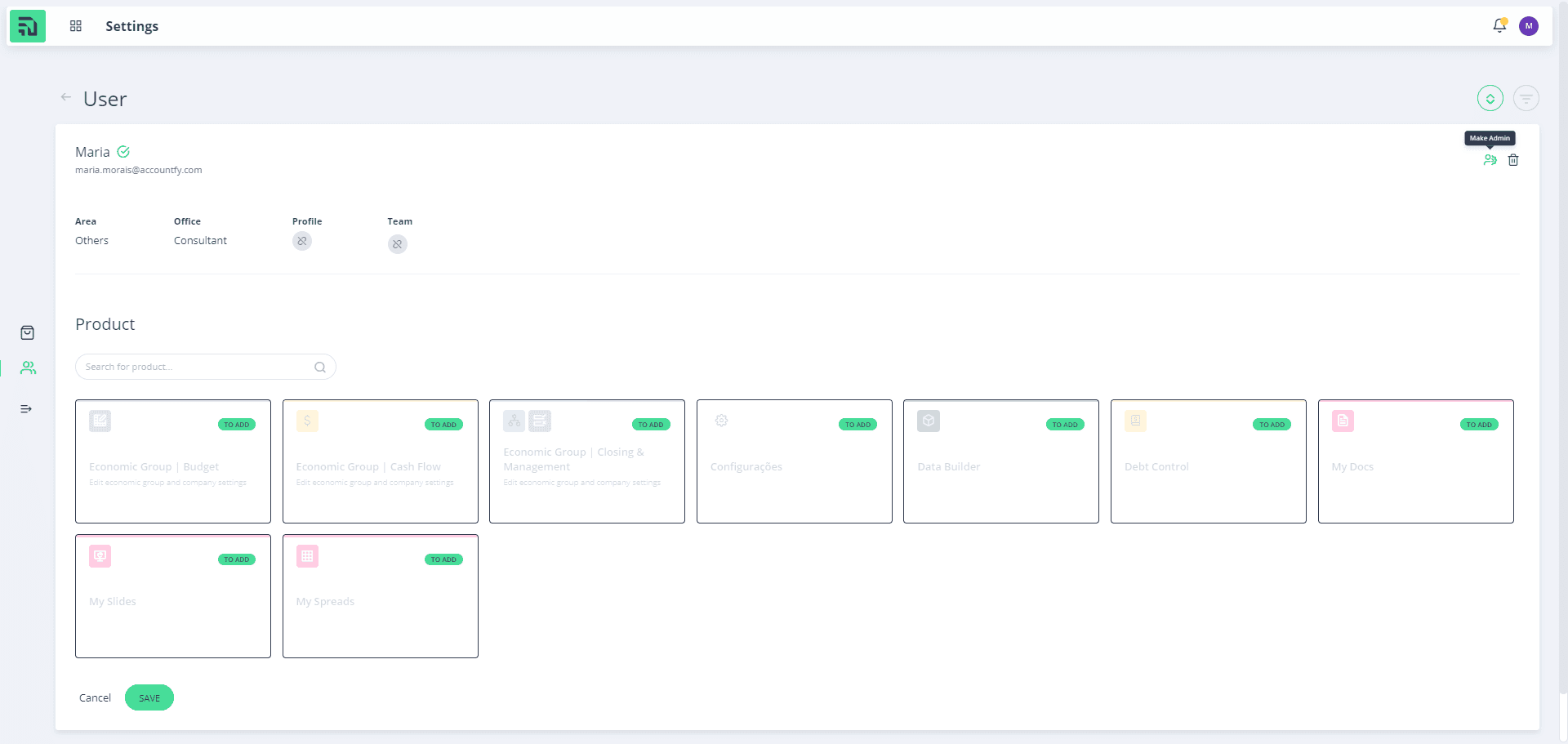This screenshot has height=744, width=1568.
Task: Click the Settings header title
Action: 132,26
